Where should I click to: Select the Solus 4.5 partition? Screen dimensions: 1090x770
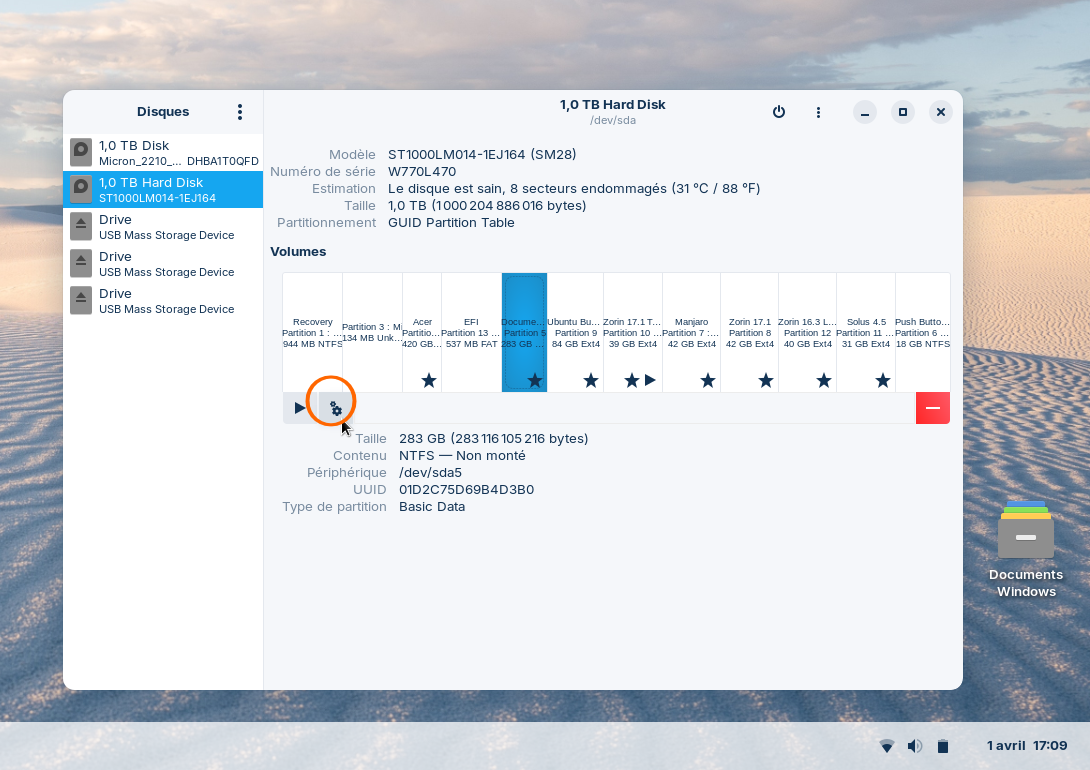(865, 332)
